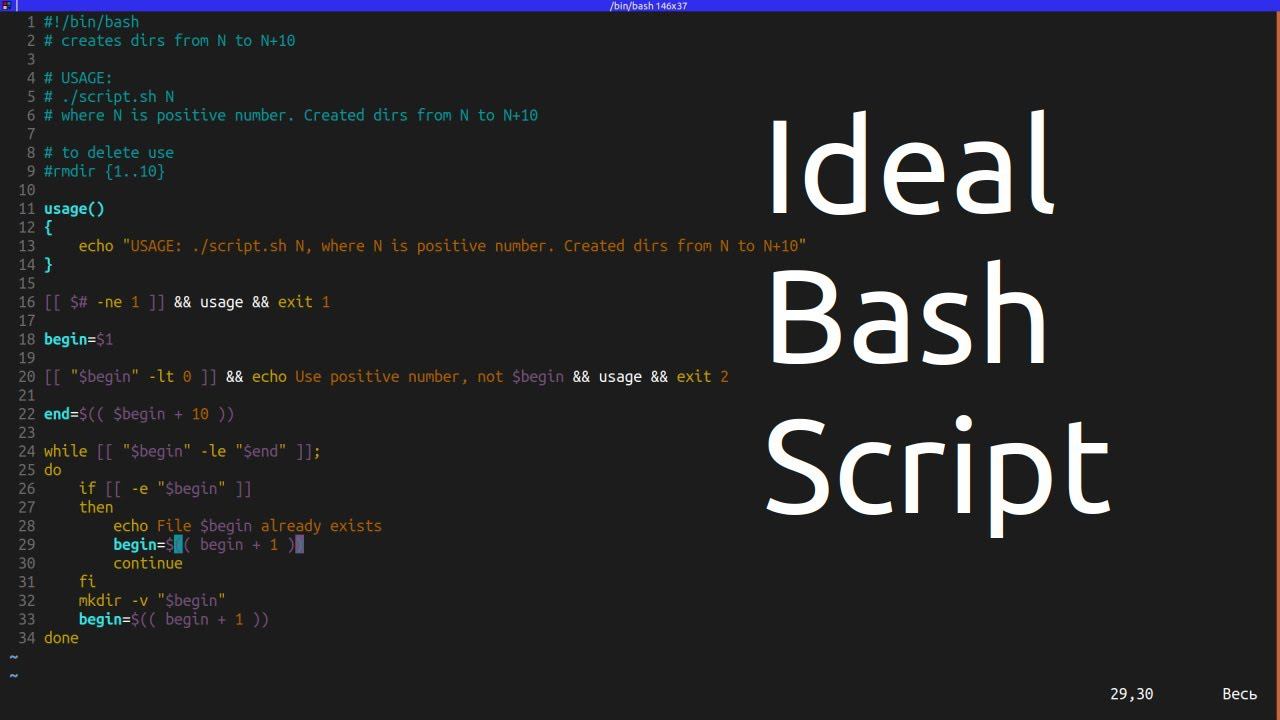Click the terminal window icon in the title bar
The image size is (1280, 720).
(x=6, y=5)
